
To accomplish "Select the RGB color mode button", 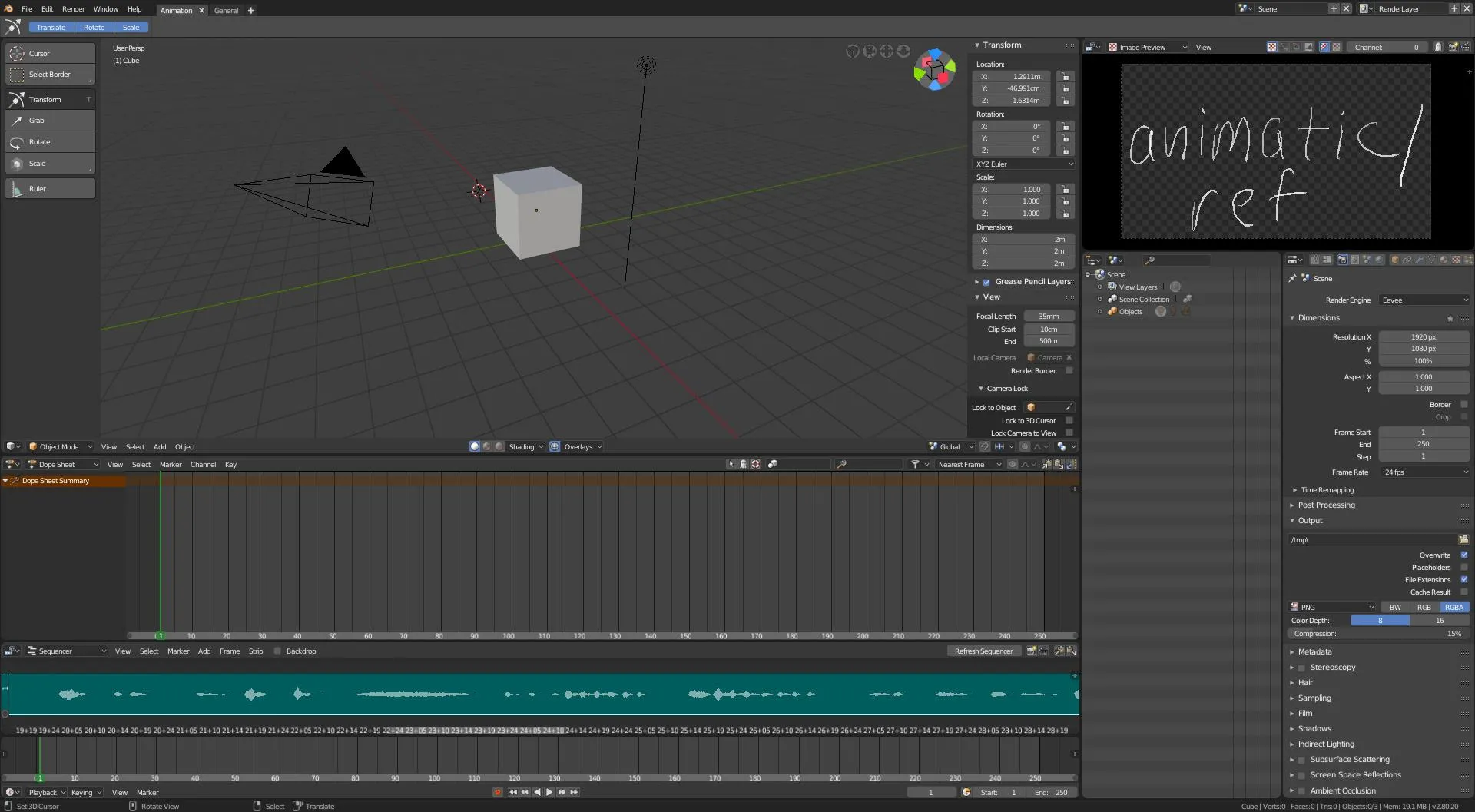I will pos(1424,608).
